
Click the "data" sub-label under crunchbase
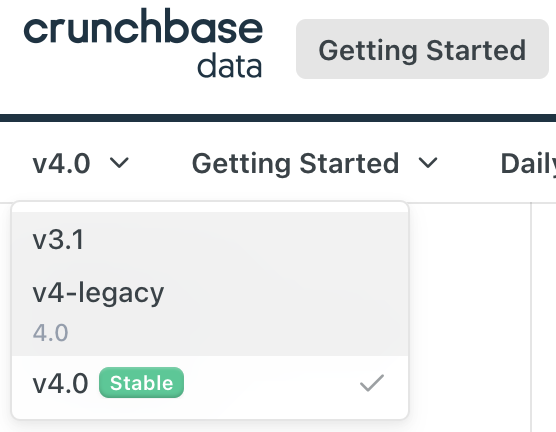[229, 66]
